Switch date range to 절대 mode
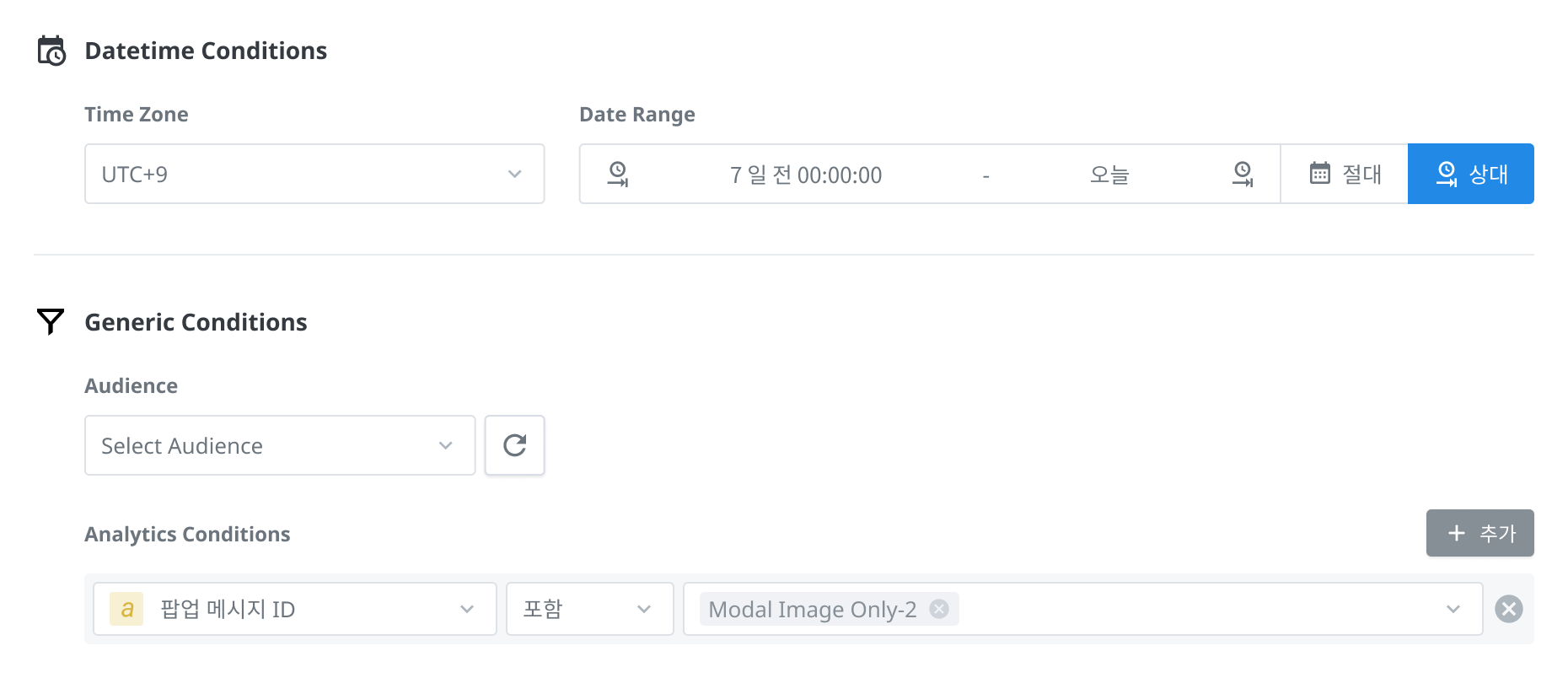This screenshot has width=1568, height=678. tap(1345, 174)
